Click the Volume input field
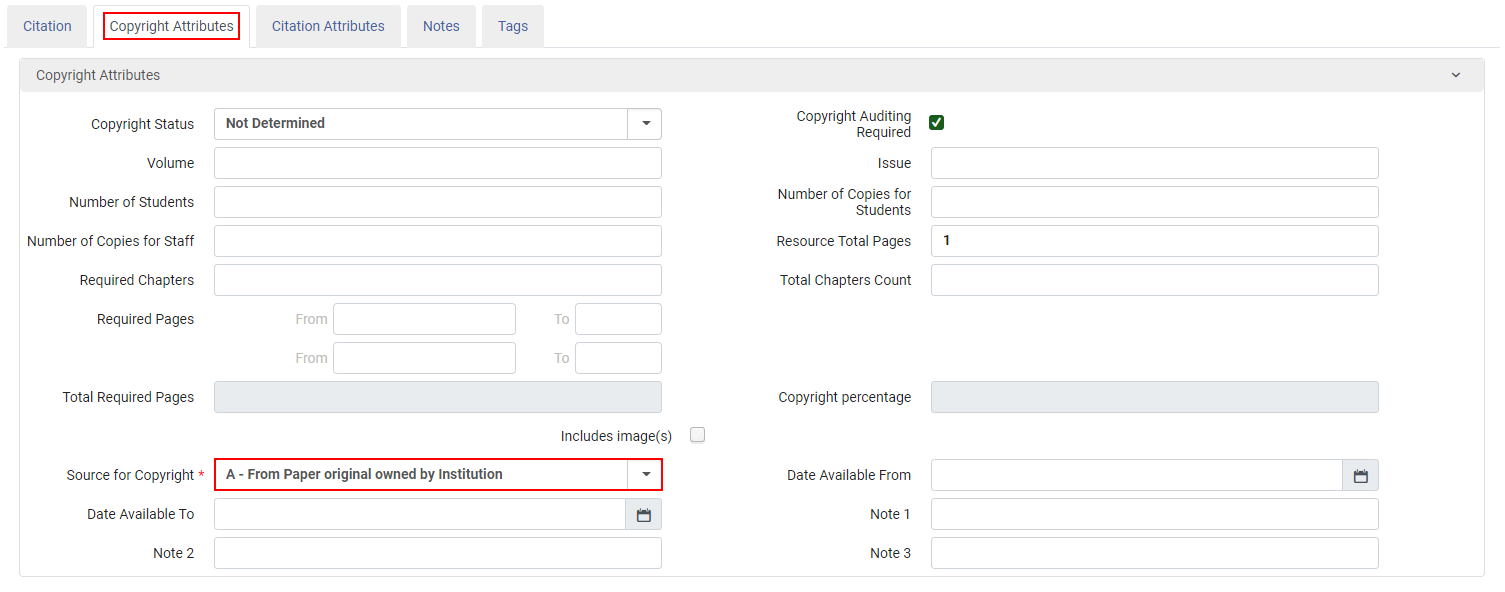Screen dimensions: 1505x592 pyautogui.click(x=438, y=163)
